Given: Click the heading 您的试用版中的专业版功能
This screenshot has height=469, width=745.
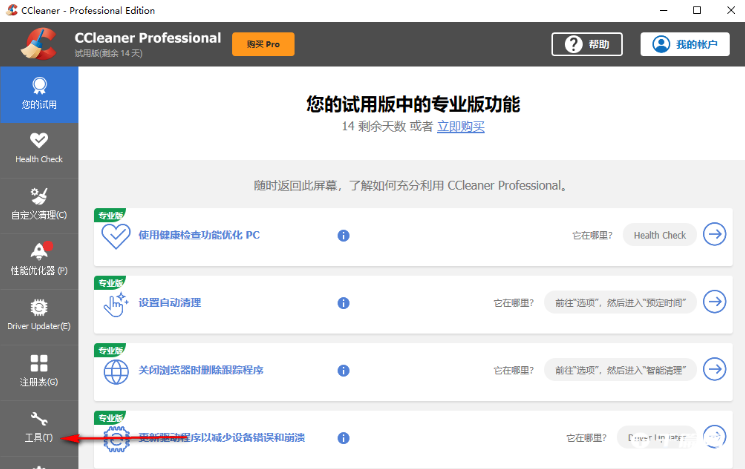Looking at the screenshot, I should [x=413, y=104].
